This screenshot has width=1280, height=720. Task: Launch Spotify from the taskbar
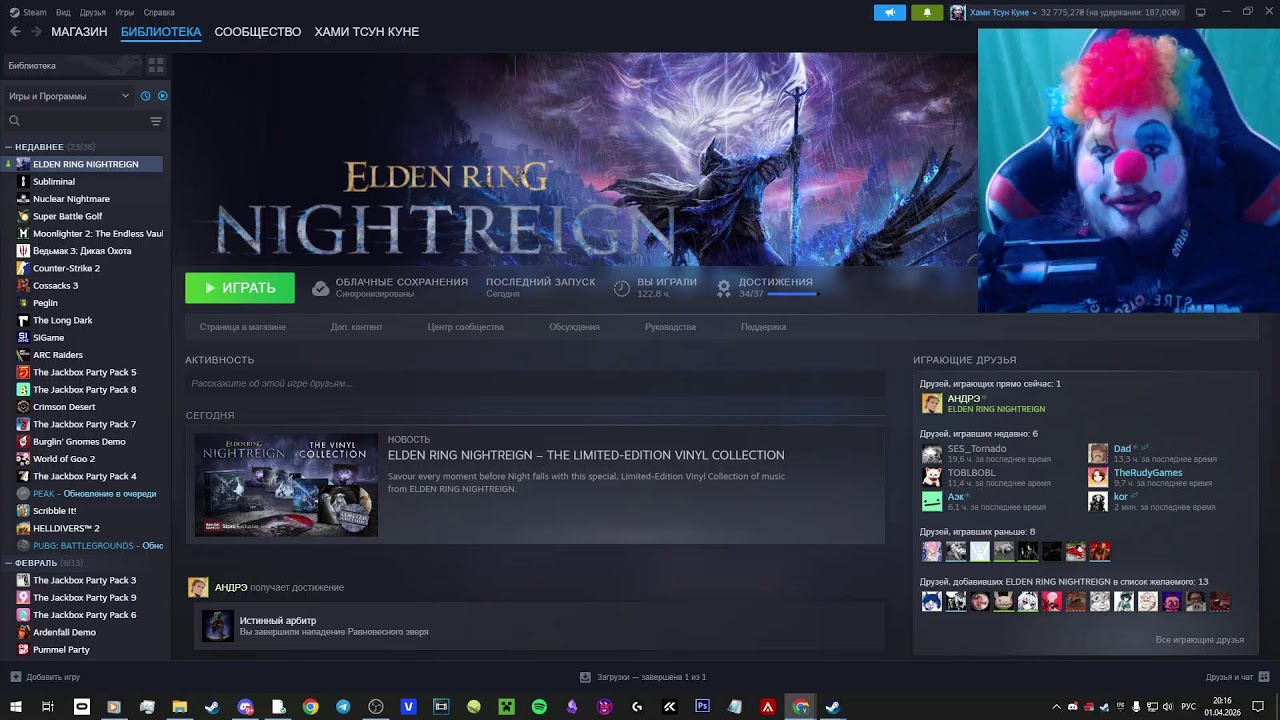click(539, 707)
